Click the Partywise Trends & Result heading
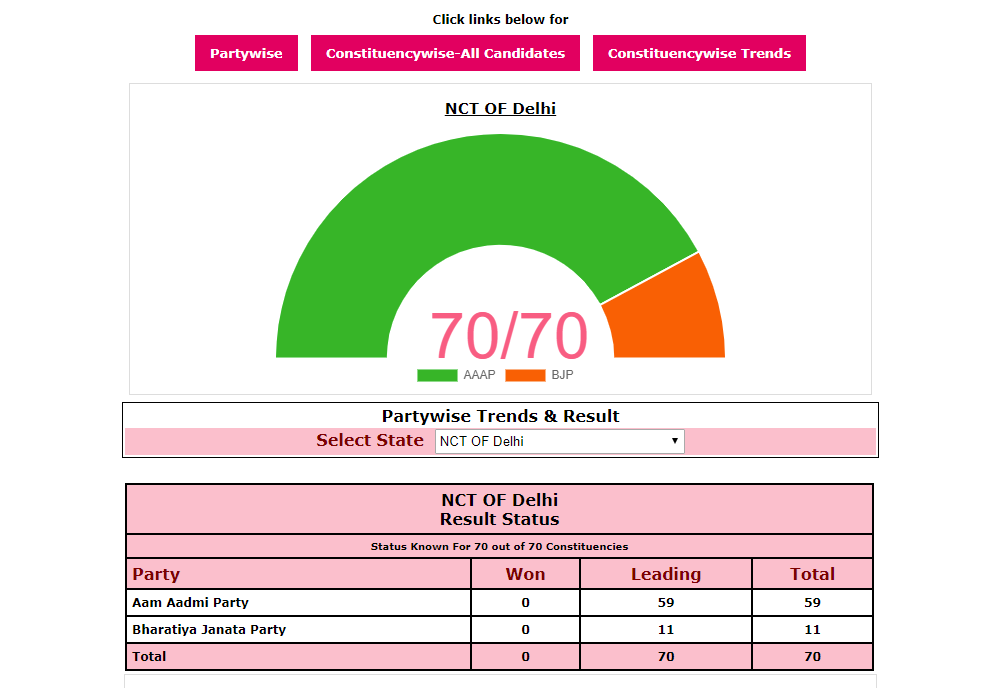Viewport: 1003px width, 688px height. click(x=500, y=416)
